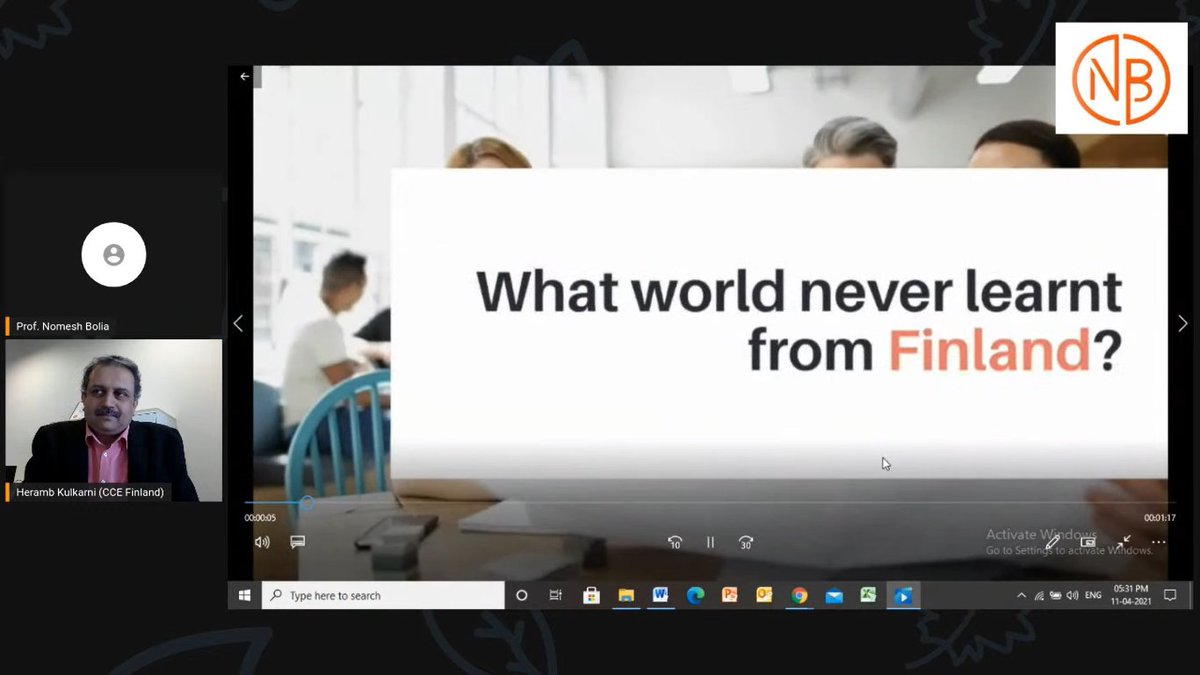Click the back arrow in the video player
Screen dimensions: 1200x675
tap(244, 76)
